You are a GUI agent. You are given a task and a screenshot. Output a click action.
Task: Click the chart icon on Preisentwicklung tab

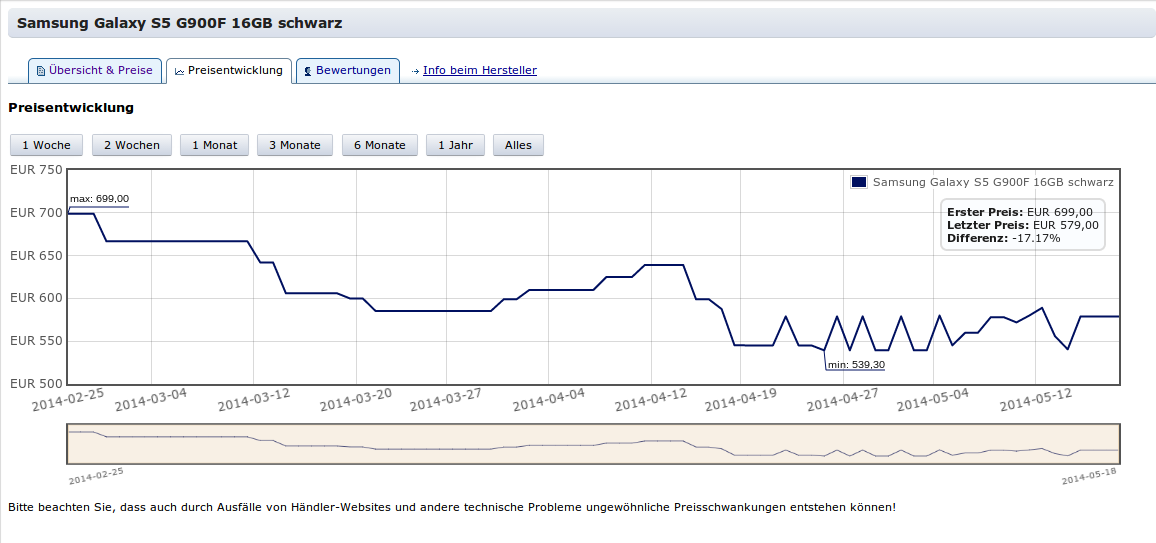pyautogui.click(x=179, y=71)
